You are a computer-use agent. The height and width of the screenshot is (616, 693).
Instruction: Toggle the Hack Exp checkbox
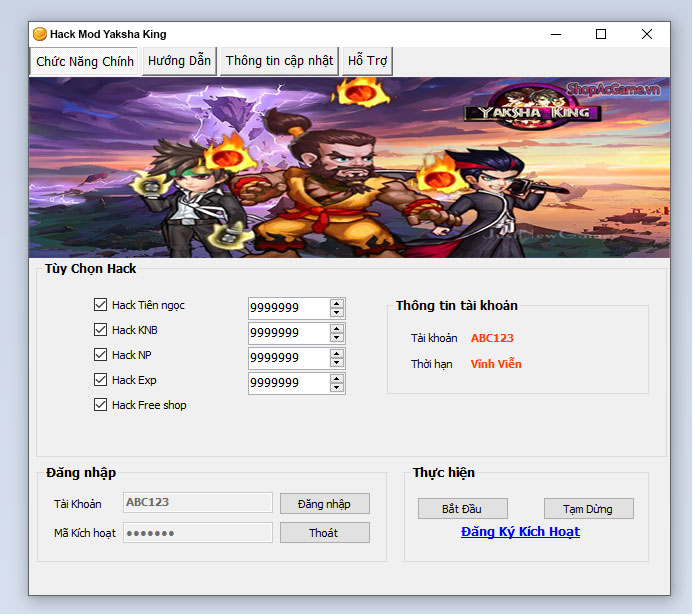pos(100,380)
